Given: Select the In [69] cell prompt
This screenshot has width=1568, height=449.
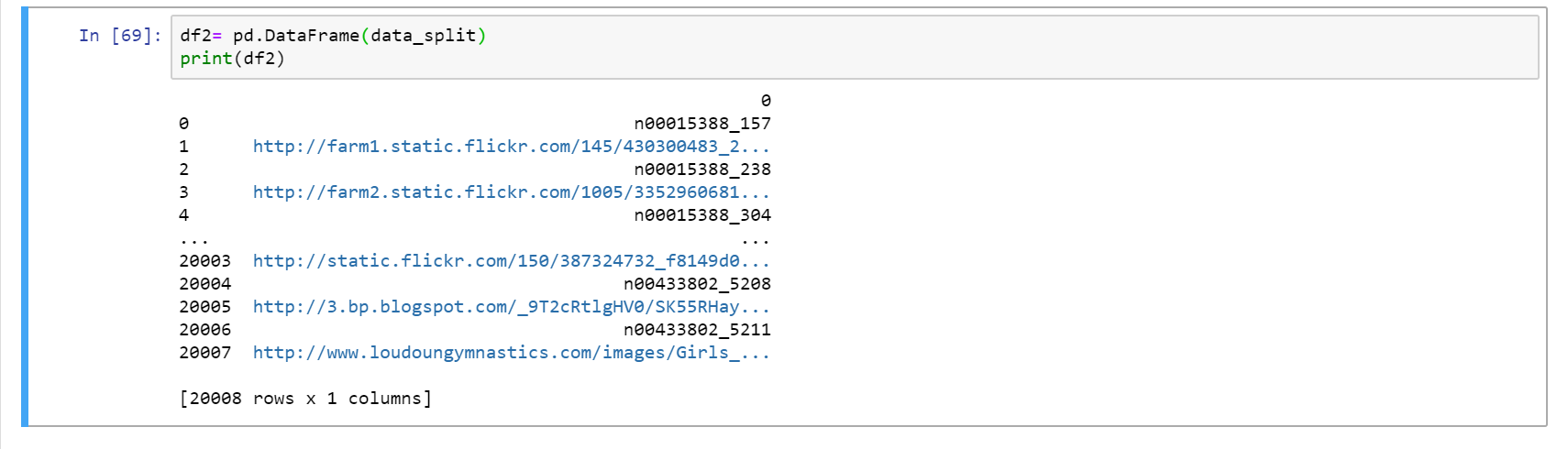Looking at the screenshot, I should coord(120,36).
